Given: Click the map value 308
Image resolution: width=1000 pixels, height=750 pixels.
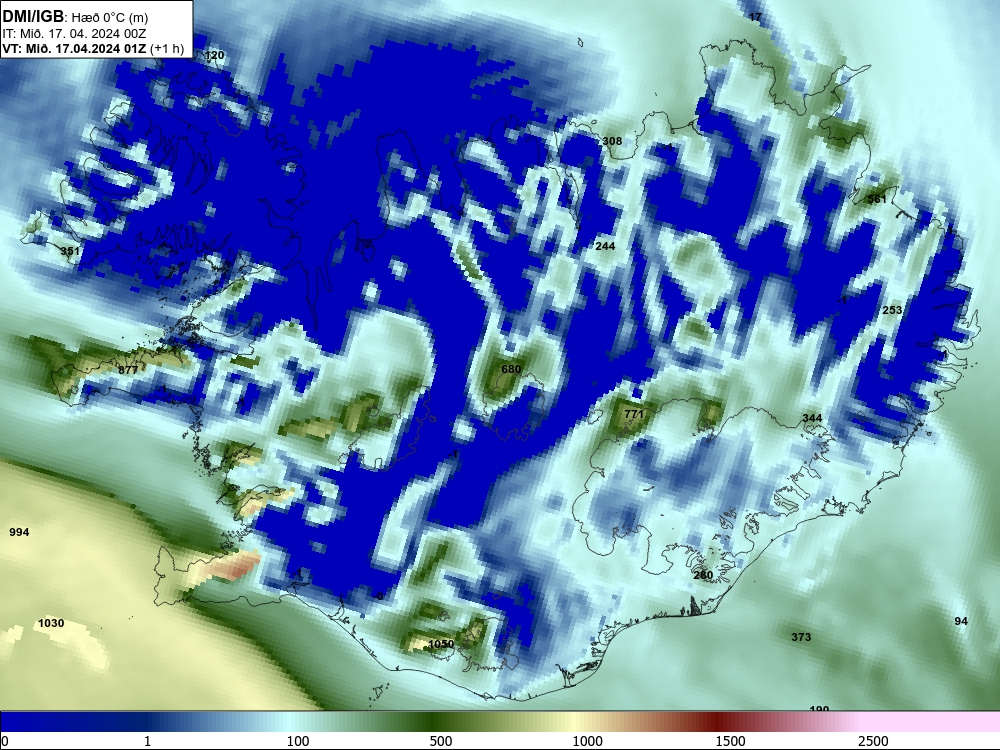Looking at the screenshot, I should [612, 141].
